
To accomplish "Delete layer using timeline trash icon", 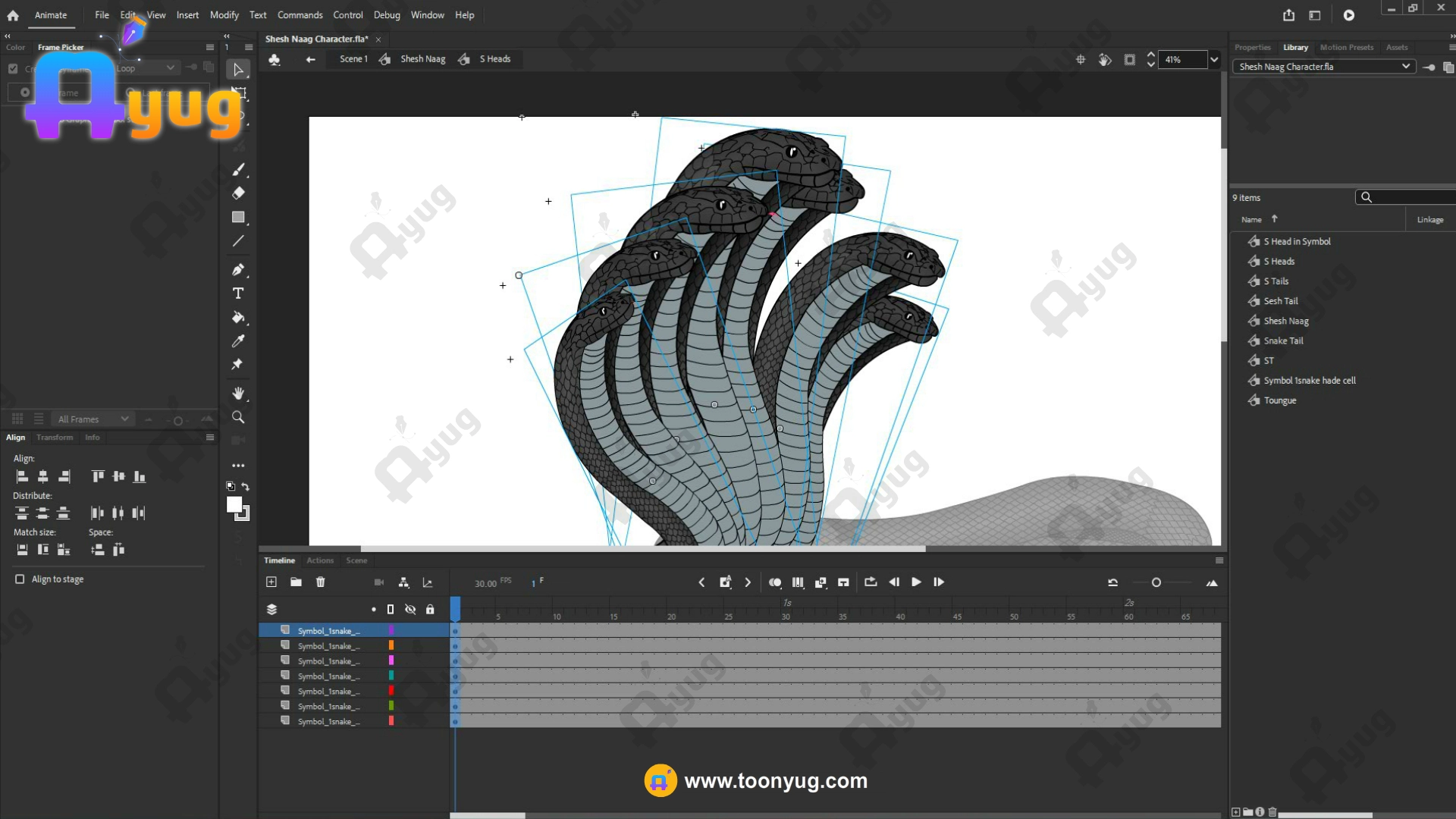I will pos(321,582).
